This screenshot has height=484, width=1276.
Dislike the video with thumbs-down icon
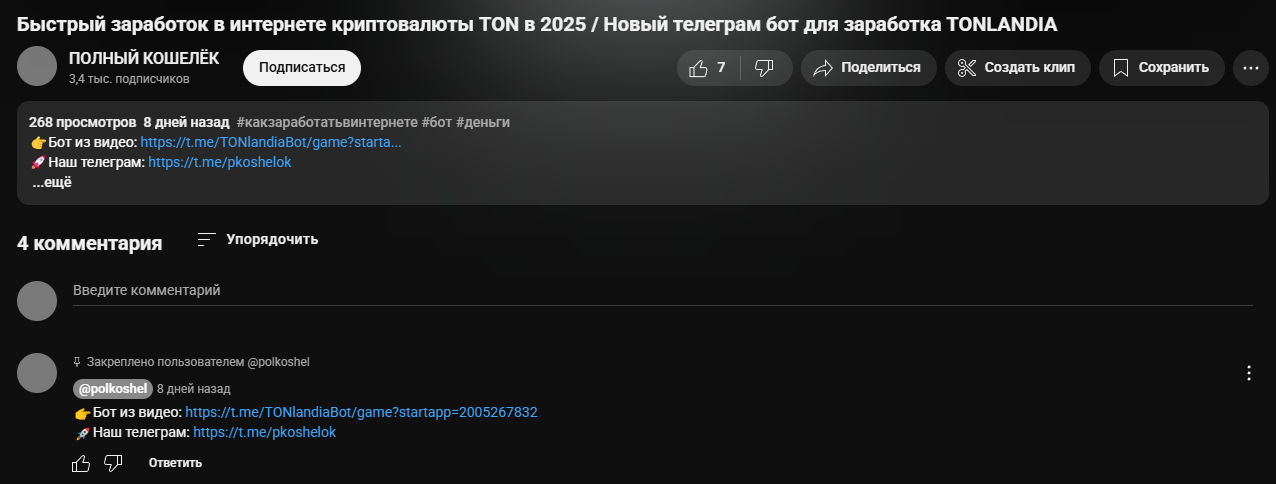click(x=766, y=68)
